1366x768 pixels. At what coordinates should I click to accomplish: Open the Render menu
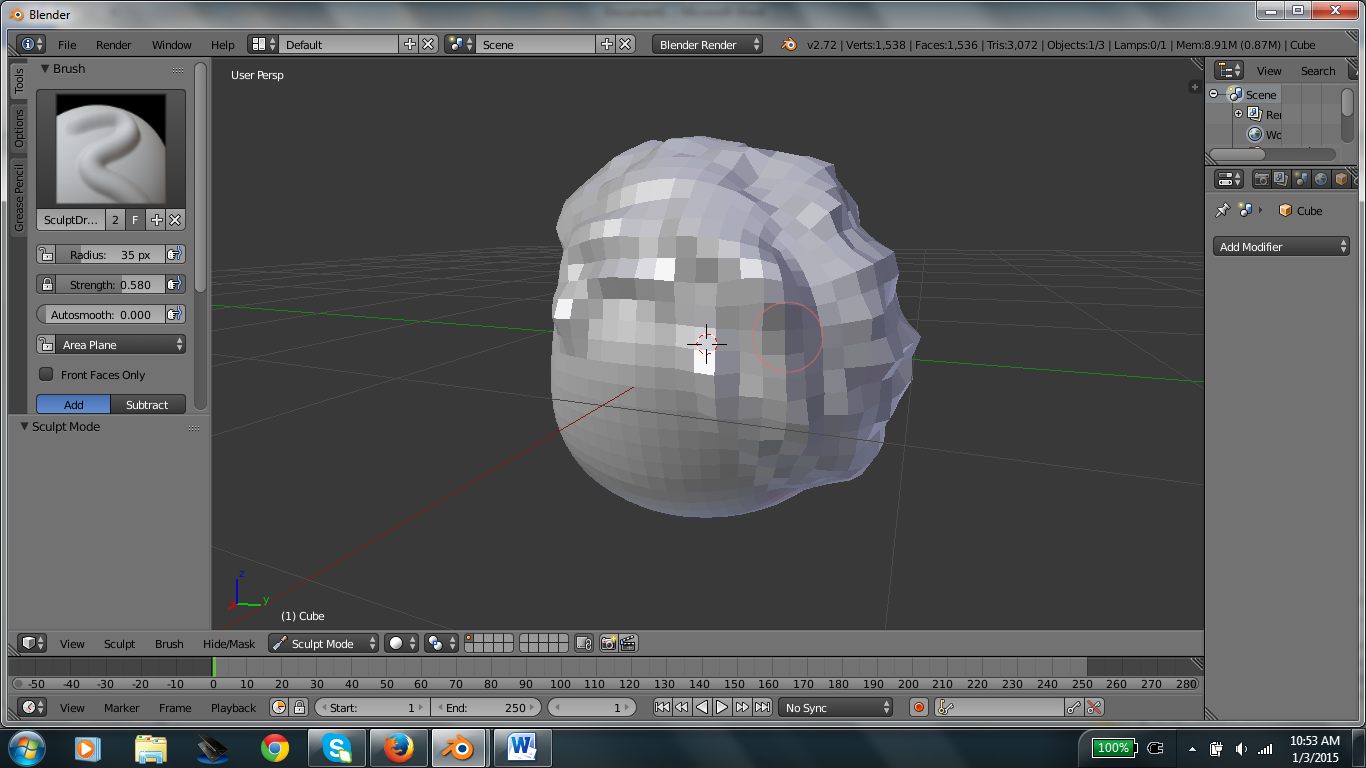tap(114, 45)
